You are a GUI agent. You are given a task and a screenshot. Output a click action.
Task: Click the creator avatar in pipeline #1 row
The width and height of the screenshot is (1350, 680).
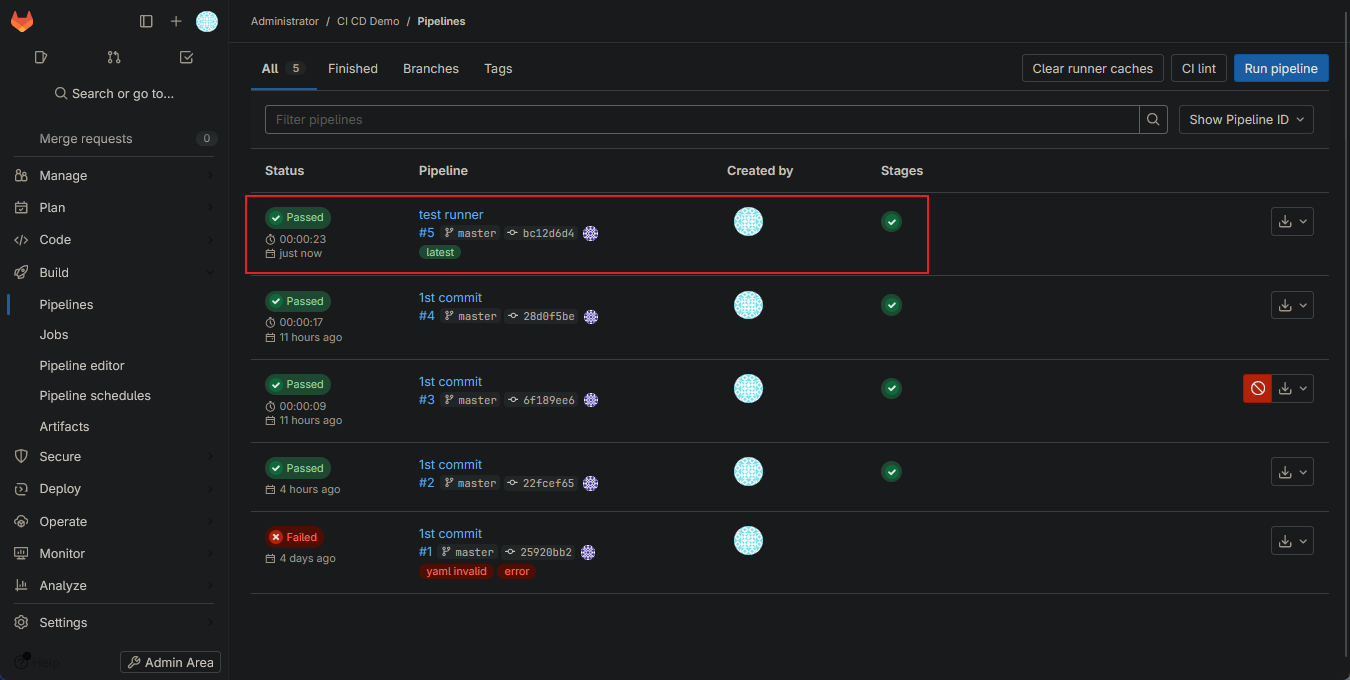(x=748, y=540)
